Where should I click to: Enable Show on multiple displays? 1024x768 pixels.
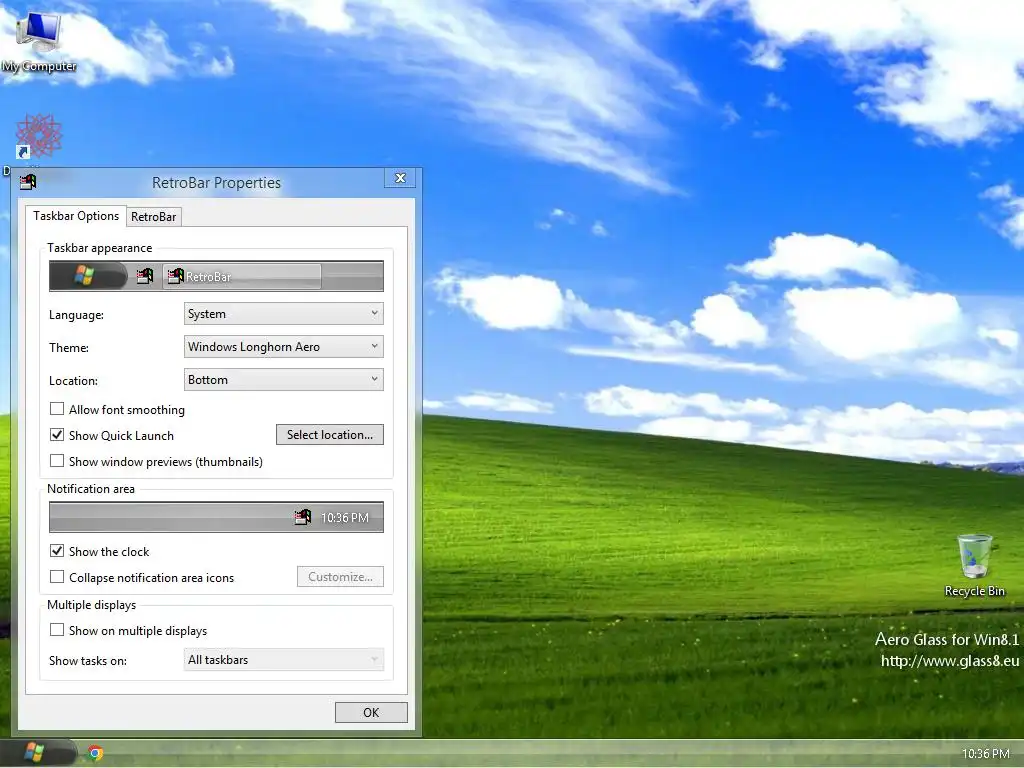pos(57,630)
